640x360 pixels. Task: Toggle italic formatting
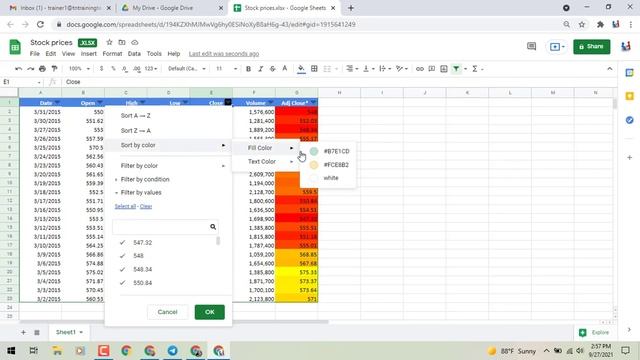click(260, 69)
